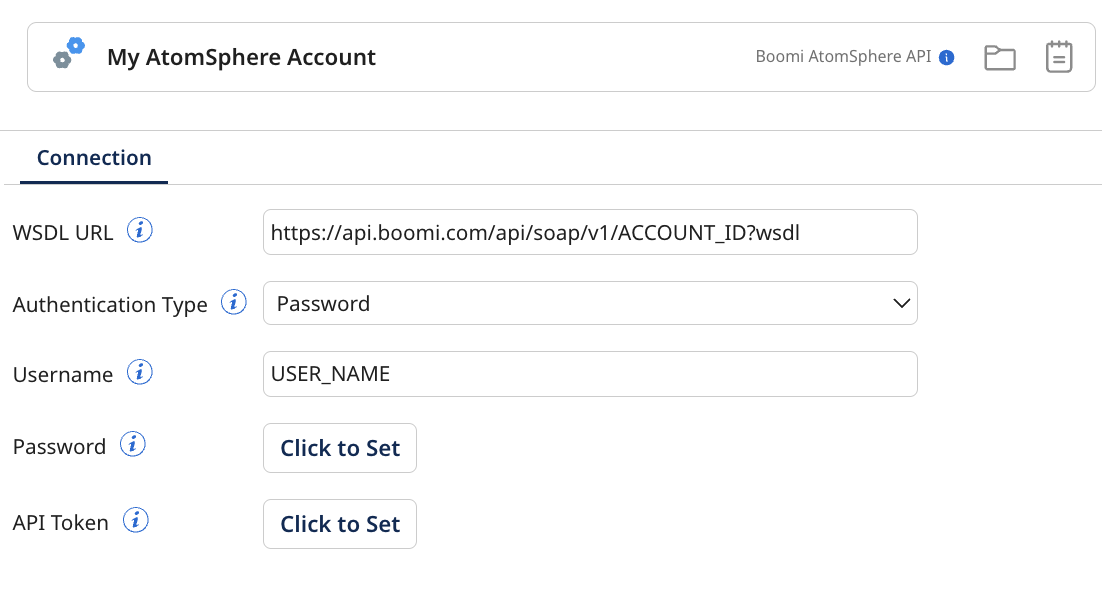Open the WSDL URL info tooltip icon

(x=140, y=229)
